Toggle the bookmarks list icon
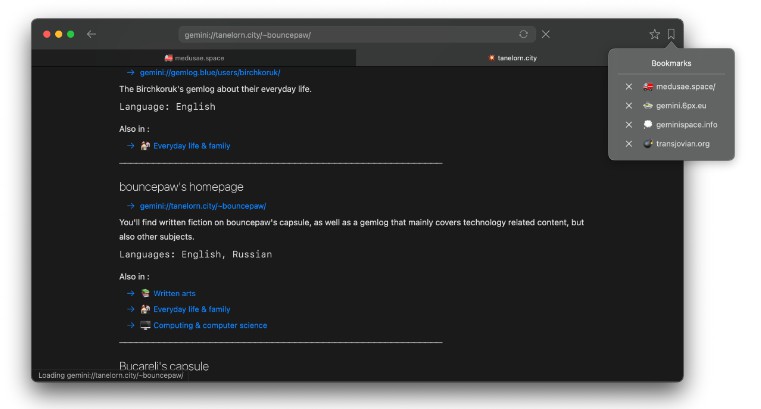 click(x=671, y=34)
